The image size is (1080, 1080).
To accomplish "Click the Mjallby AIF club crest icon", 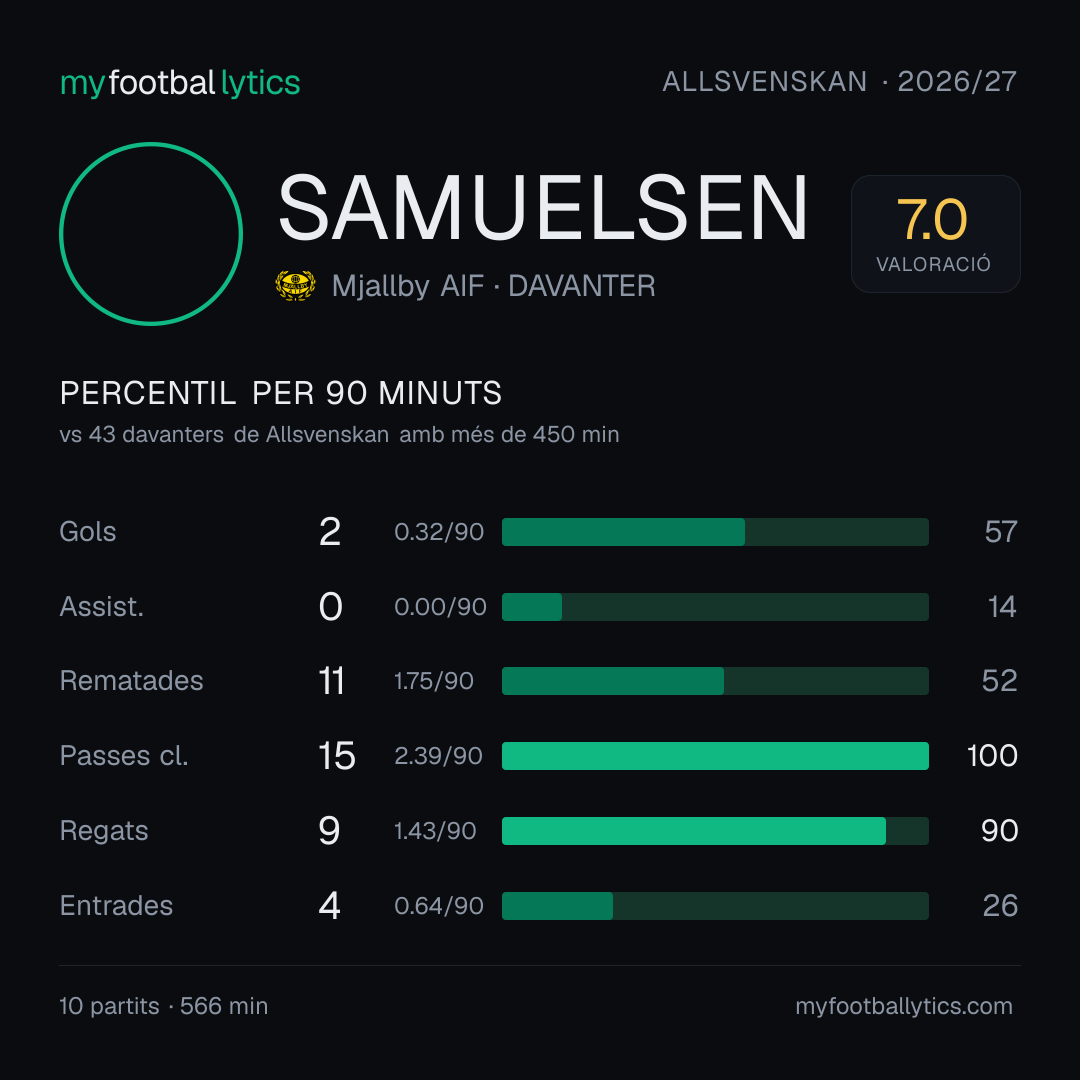I will [x=295, y=286].
